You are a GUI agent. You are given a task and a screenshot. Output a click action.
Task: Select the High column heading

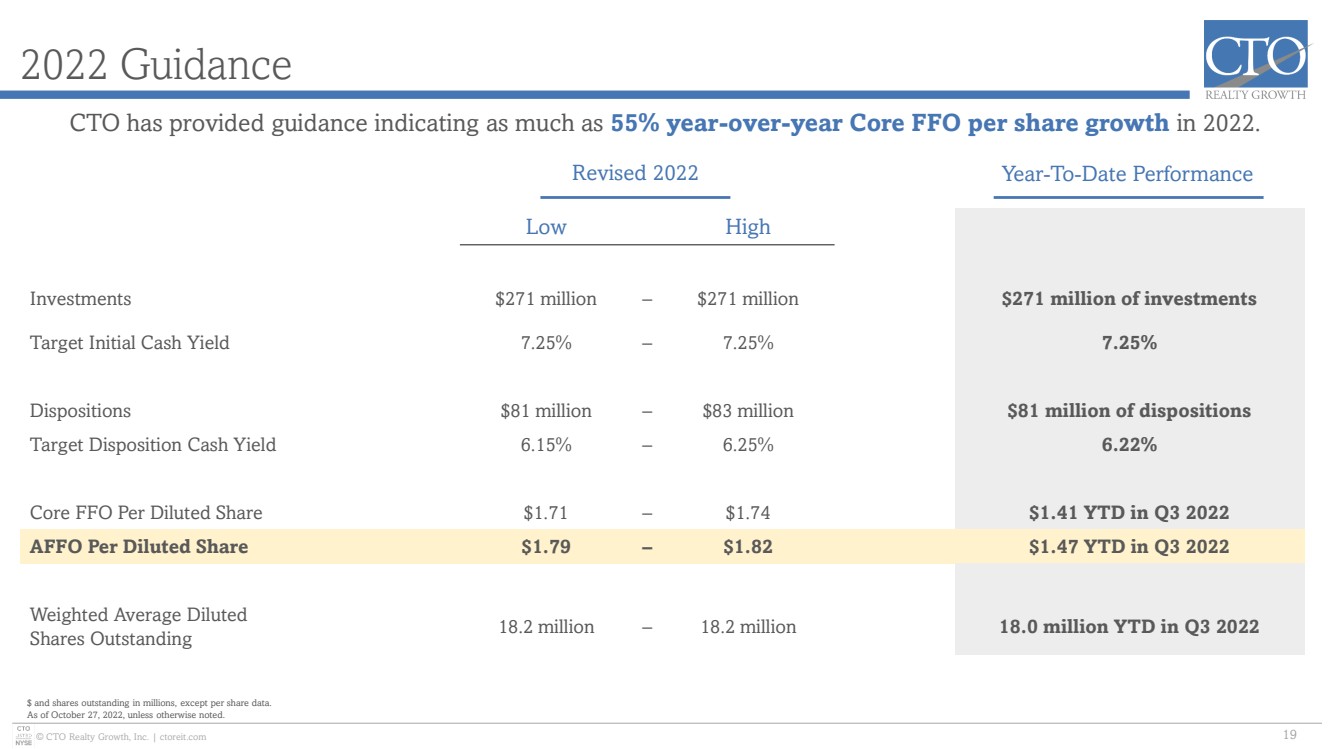point(748,227)
